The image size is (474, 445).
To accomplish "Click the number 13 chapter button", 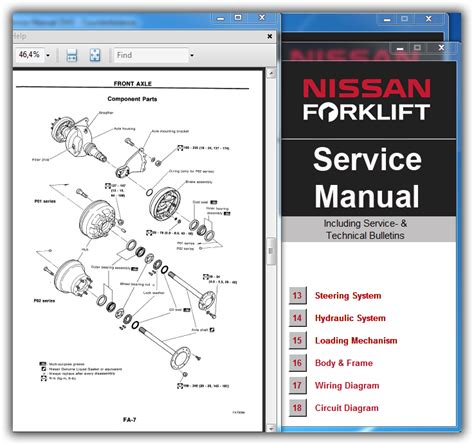I will pyautogui.click(x=297, y=295).
